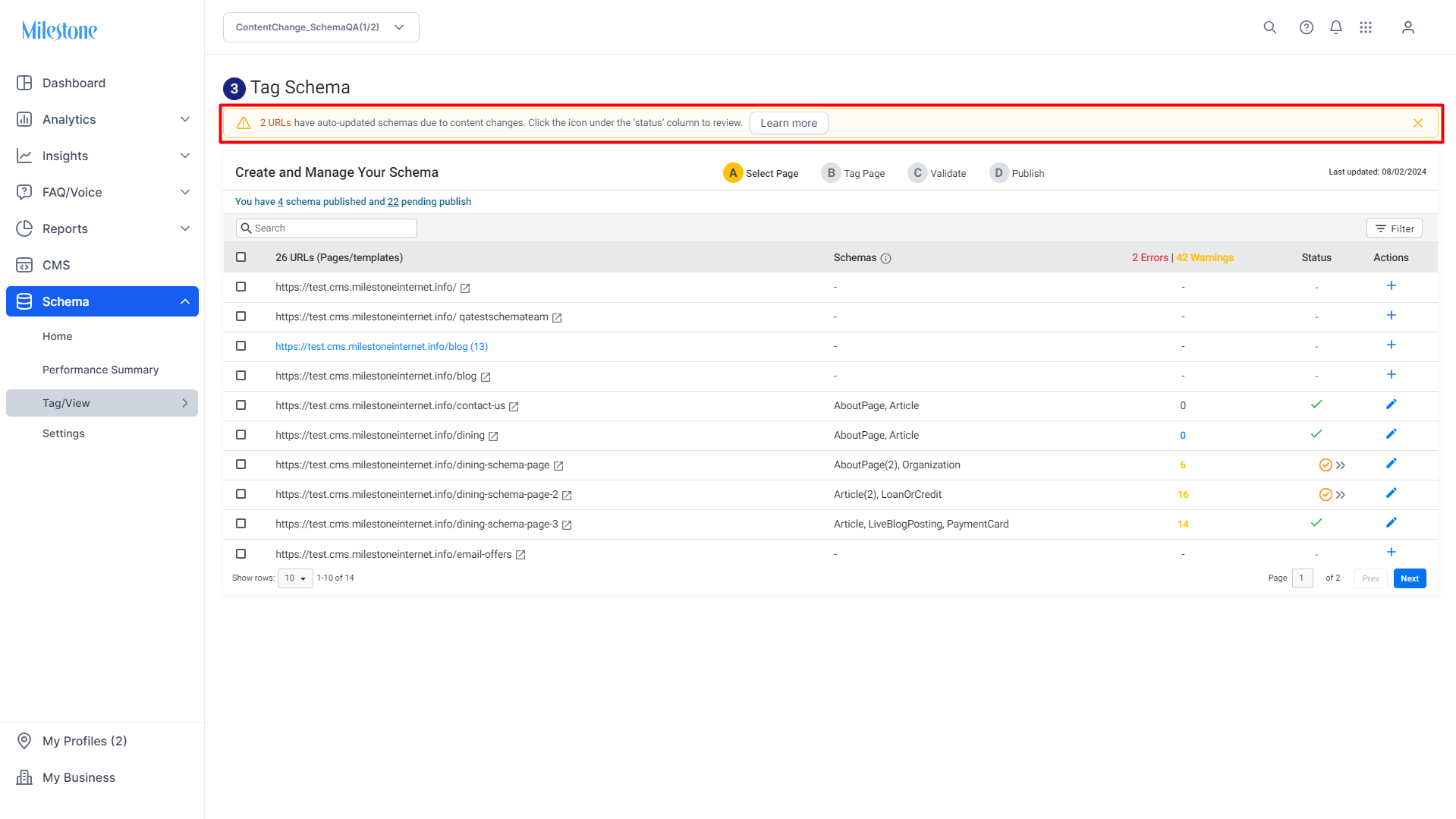Open the notifications bell
1456x819 pixels.
point(1335,27)
